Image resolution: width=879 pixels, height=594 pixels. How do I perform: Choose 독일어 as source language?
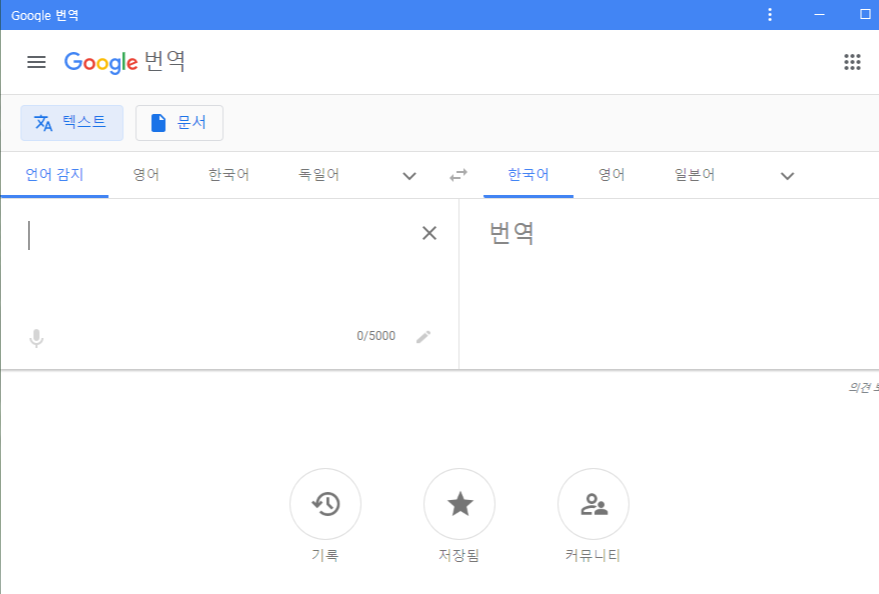[318, 175]
